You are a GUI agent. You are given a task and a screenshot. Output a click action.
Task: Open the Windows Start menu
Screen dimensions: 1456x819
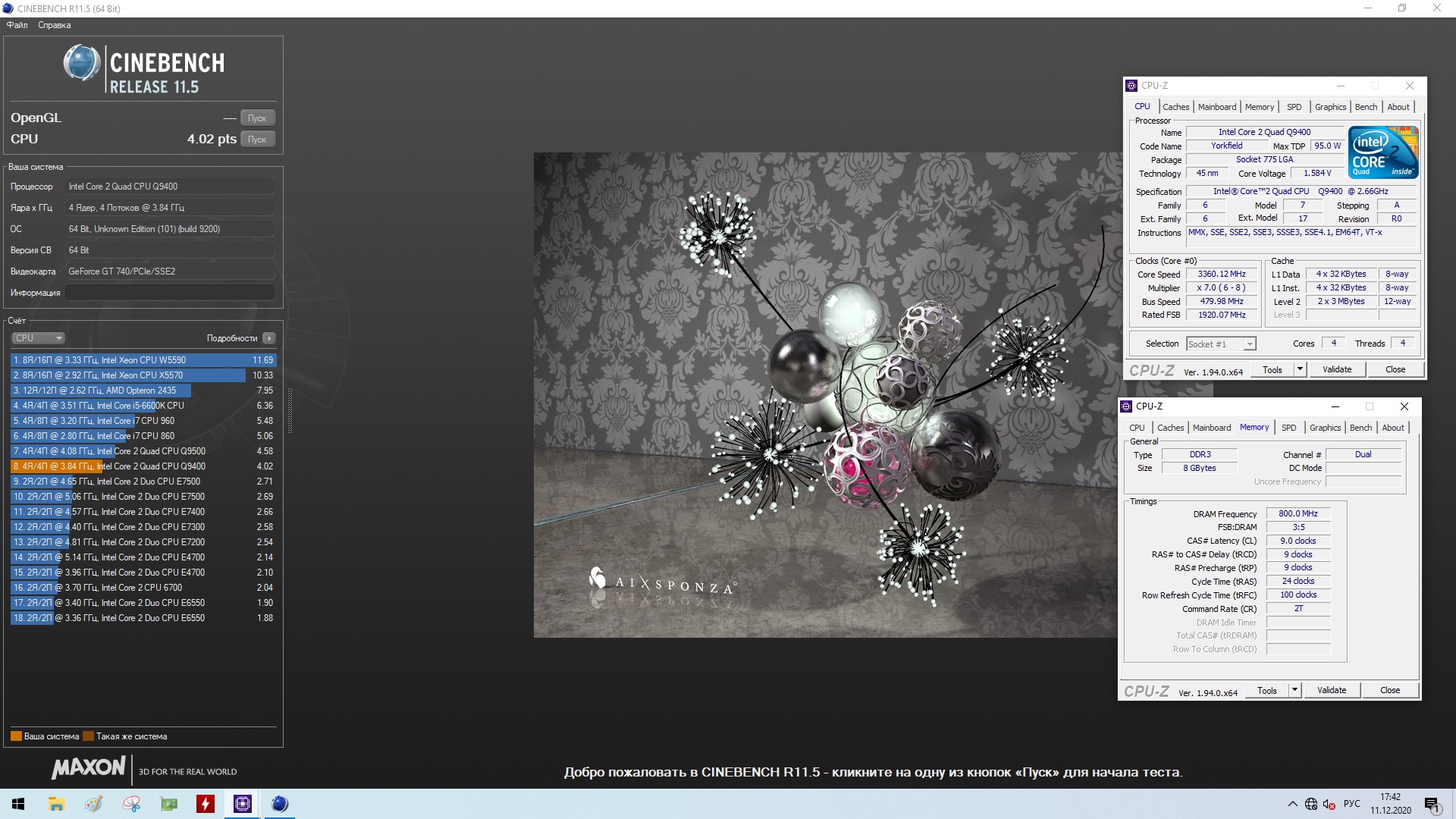18,804
